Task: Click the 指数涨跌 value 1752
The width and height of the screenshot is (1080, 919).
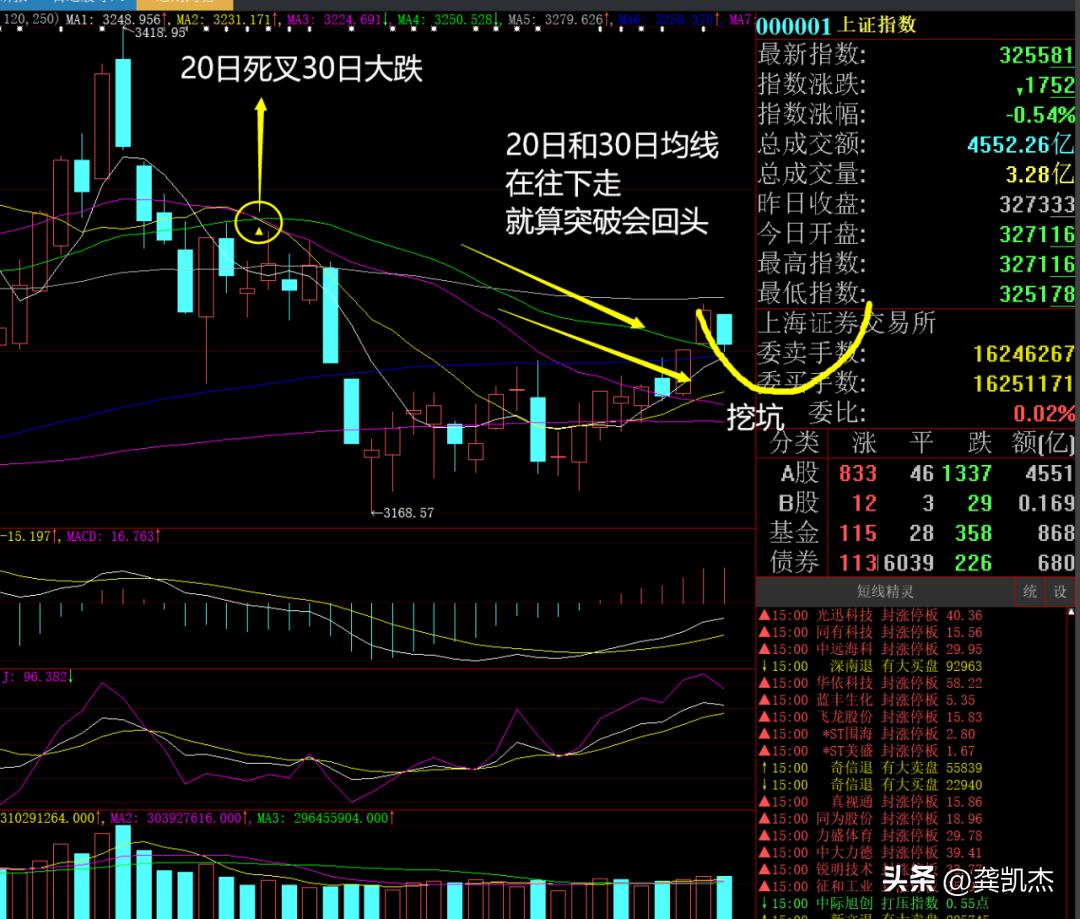Action: click(x=1045, y=85)
